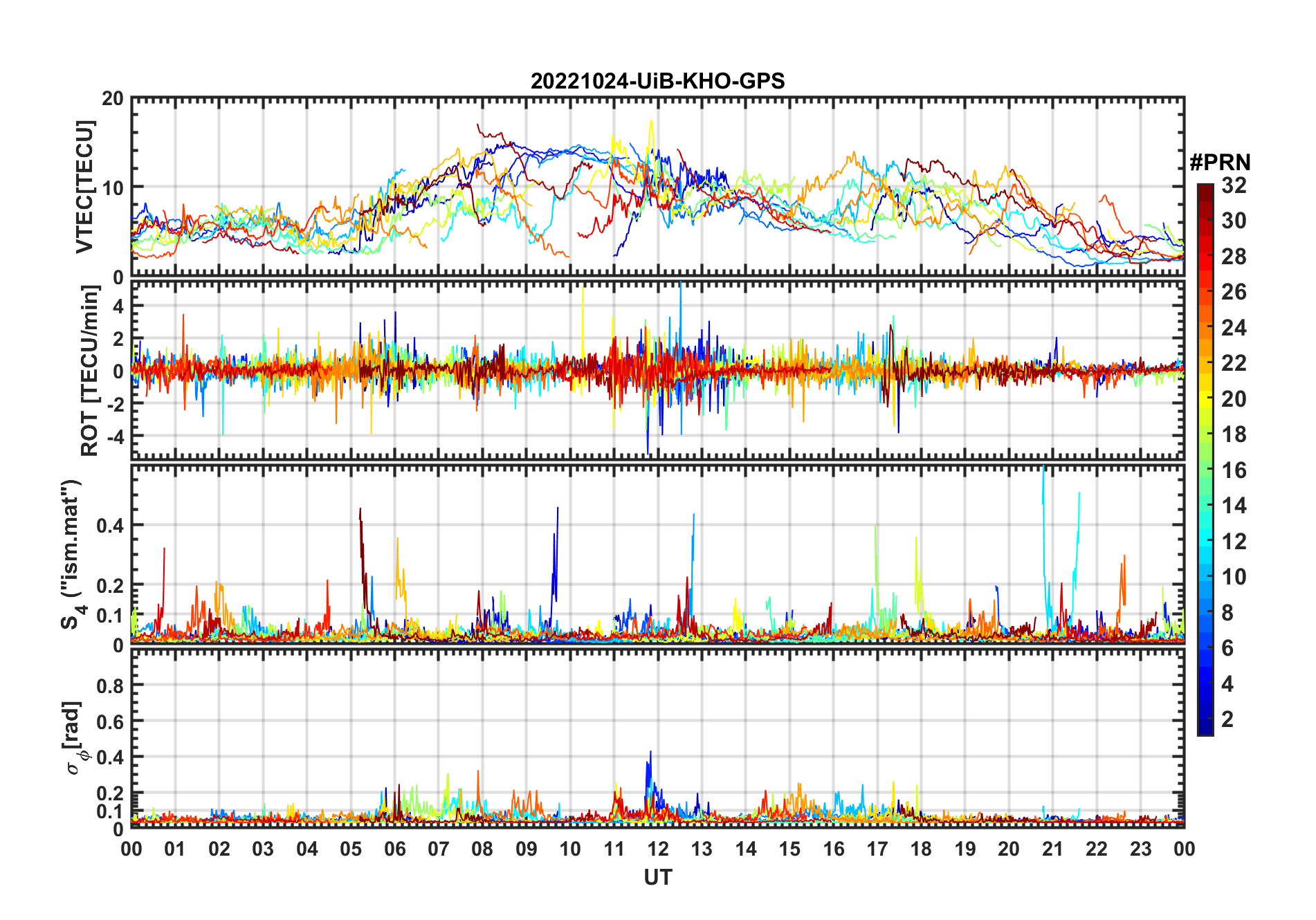The width and height of the screenshot is (1316, 920).
Task: Click colorbar tick label 30
Action: [x=1234, y=221]
